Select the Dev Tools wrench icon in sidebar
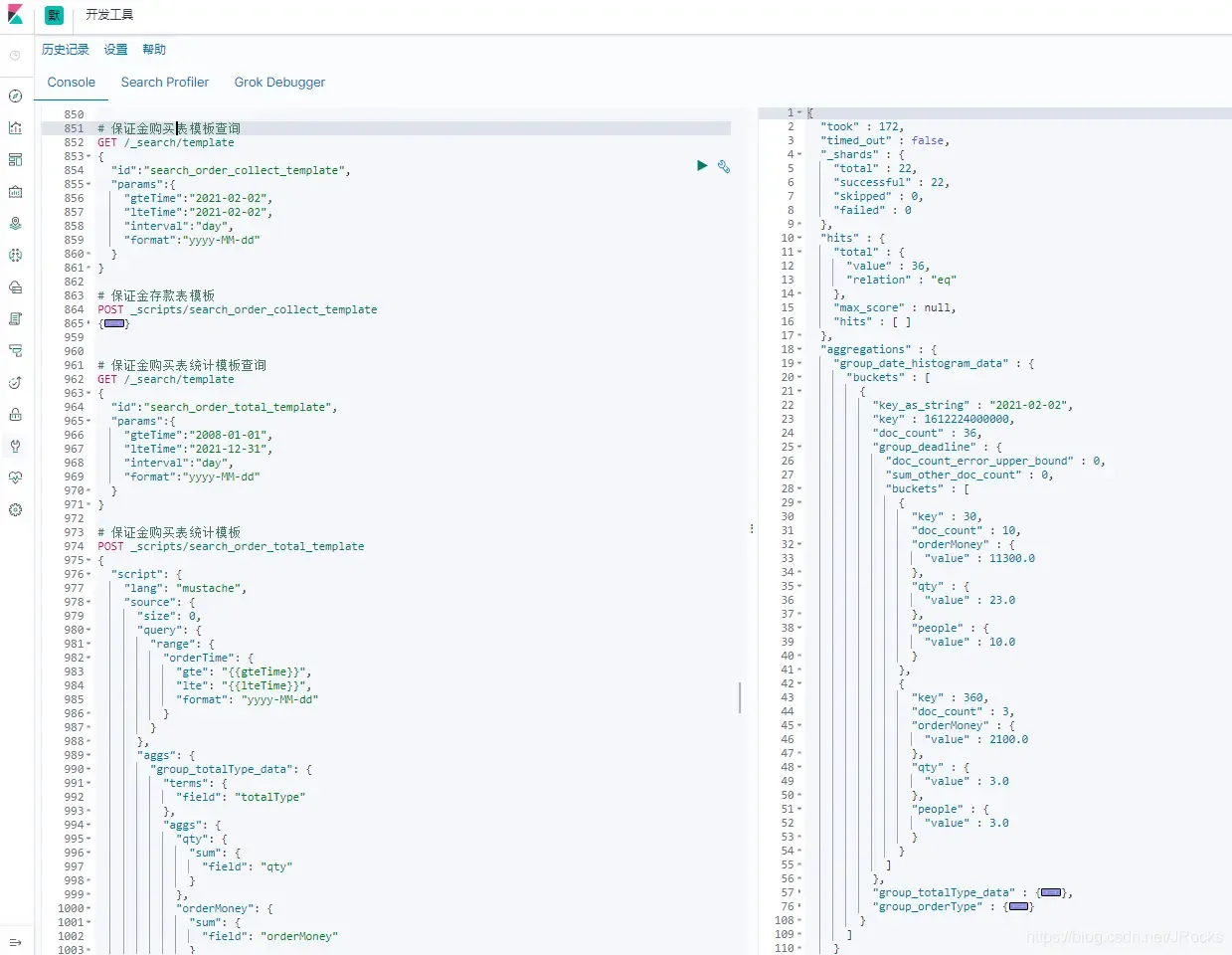The image size is (1232, 955). coord(15,446)
